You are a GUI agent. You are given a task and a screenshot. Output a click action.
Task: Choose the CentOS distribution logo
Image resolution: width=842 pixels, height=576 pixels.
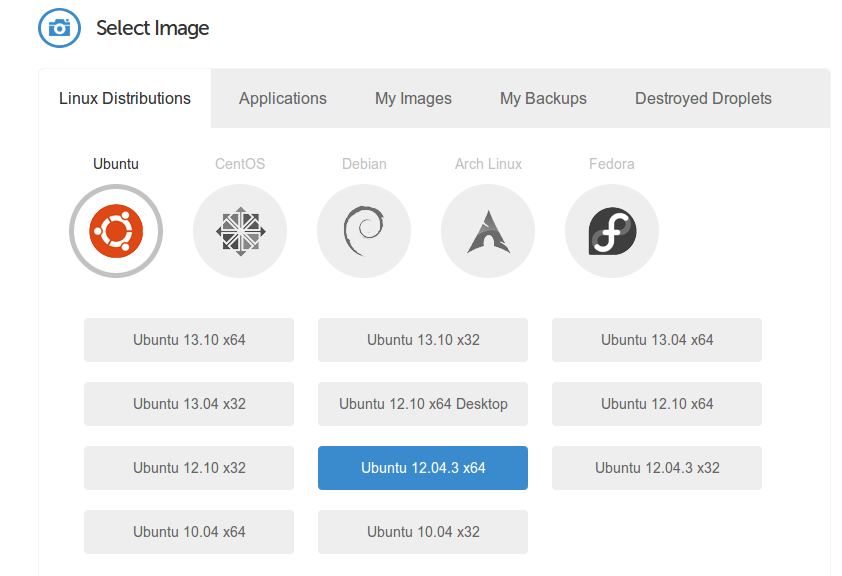pyautogui.click(x=240, y=231)
